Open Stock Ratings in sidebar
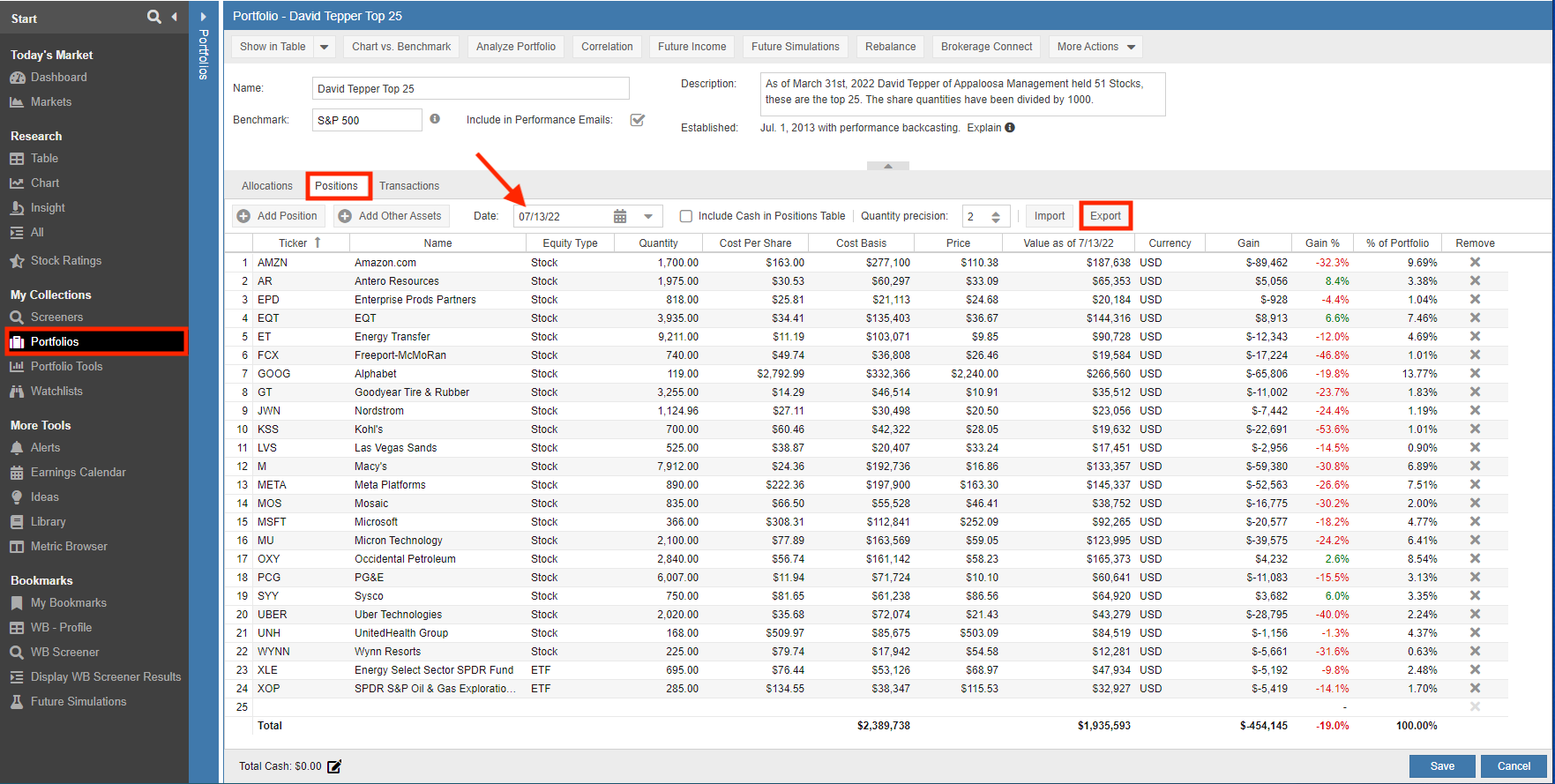1555x784 pixels. (x=65, y=261)
